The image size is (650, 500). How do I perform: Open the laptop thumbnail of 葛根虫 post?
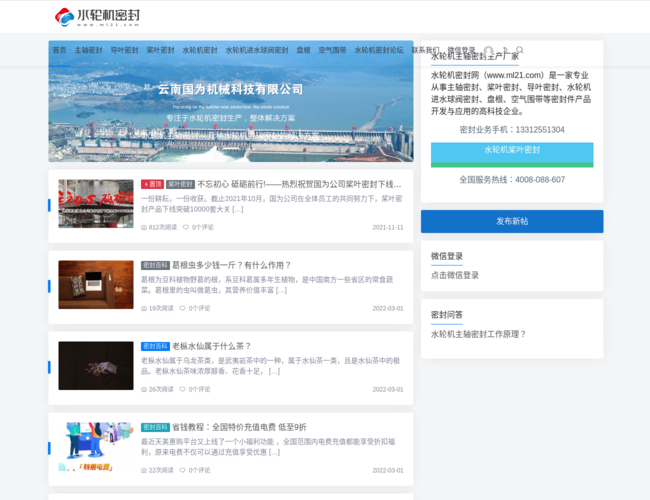click(96, 284)
